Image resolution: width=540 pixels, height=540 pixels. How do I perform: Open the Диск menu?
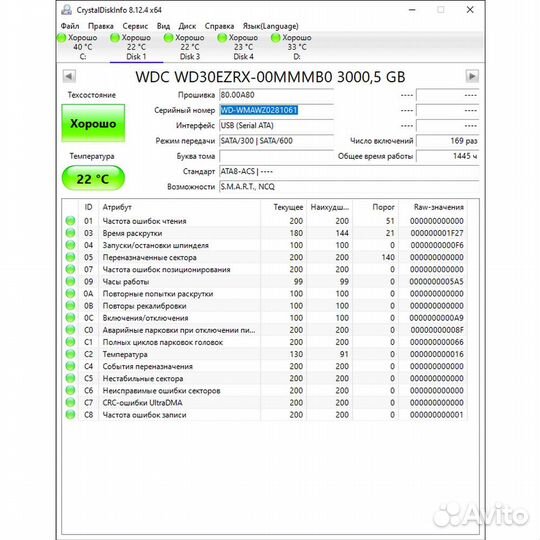point(187,26)
